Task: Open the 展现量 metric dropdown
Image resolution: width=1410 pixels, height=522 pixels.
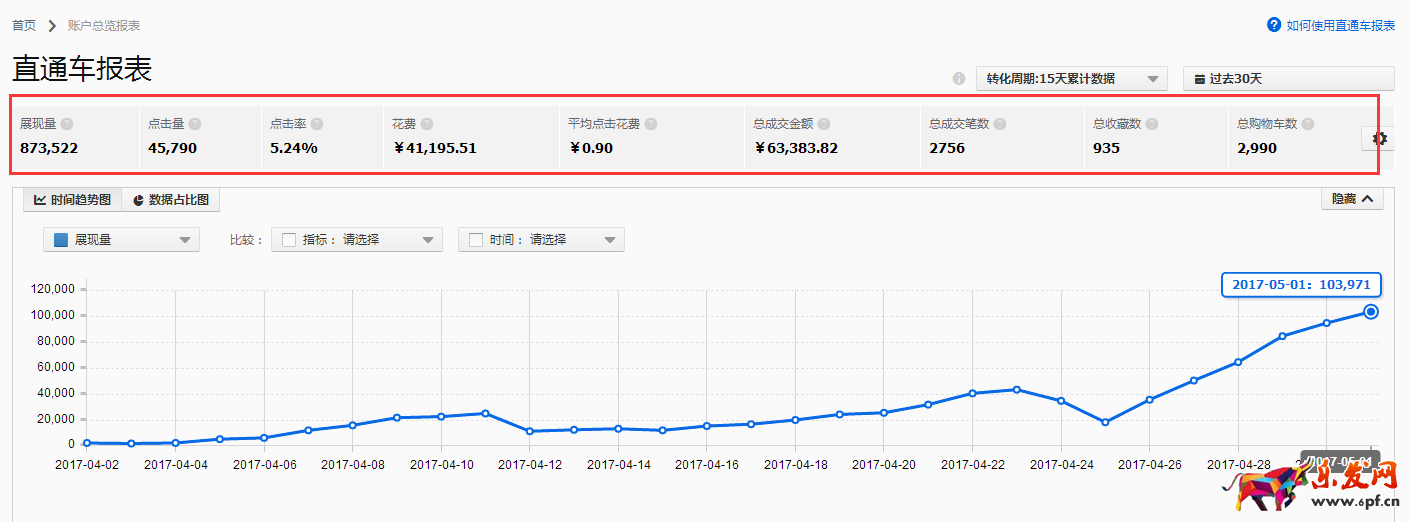Action: (x=121, y=240)
